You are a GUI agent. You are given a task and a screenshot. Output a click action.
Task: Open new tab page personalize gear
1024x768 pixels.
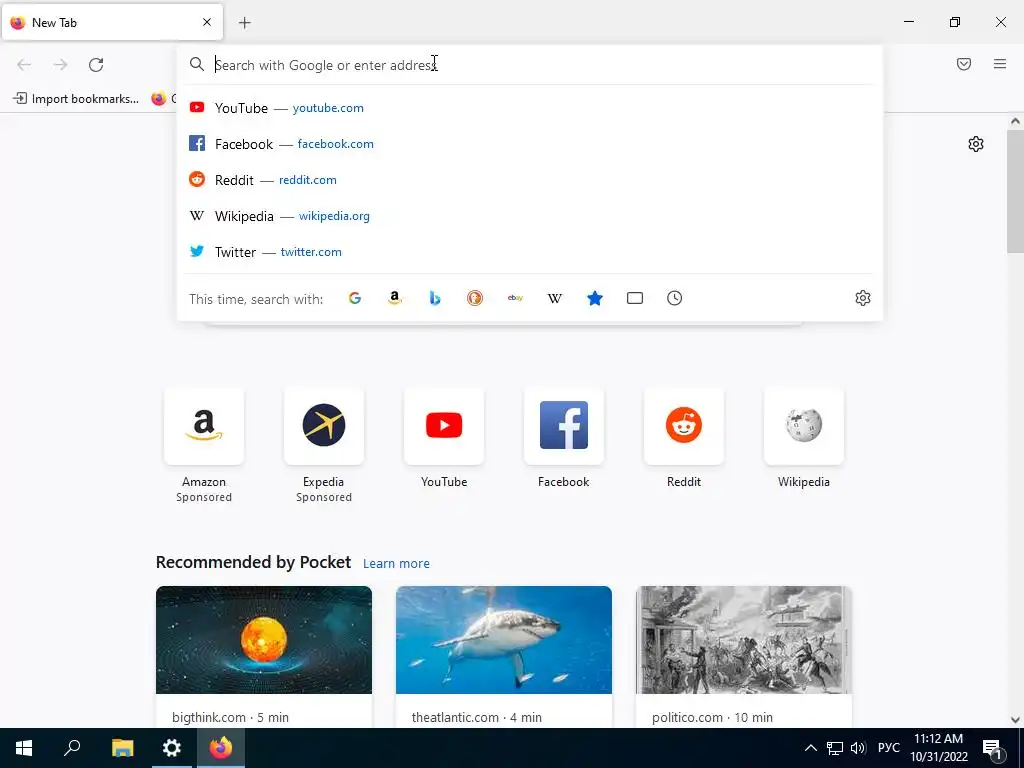point(976,144)
